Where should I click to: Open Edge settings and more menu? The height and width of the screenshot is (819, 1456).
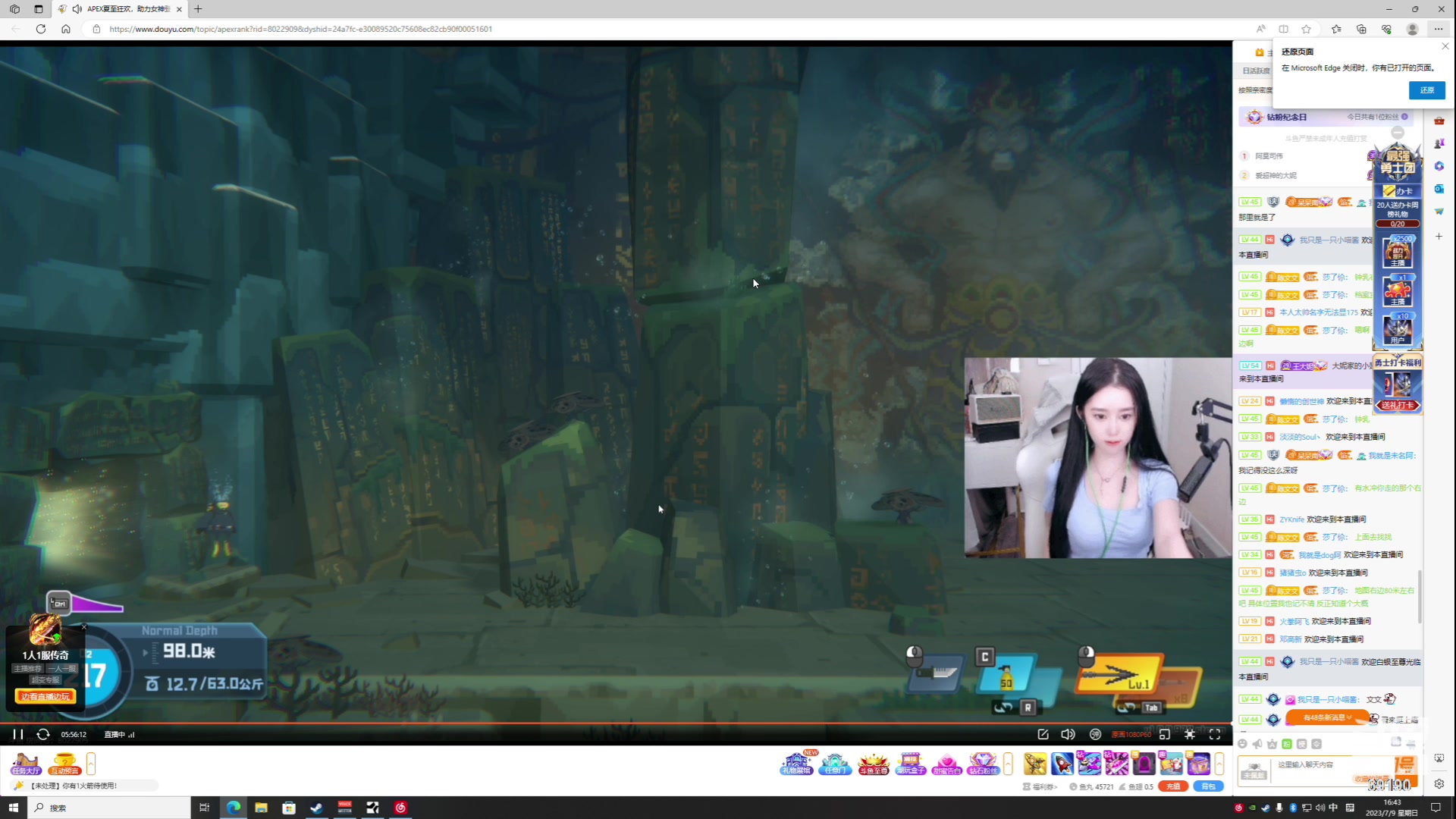[1439, 29]
